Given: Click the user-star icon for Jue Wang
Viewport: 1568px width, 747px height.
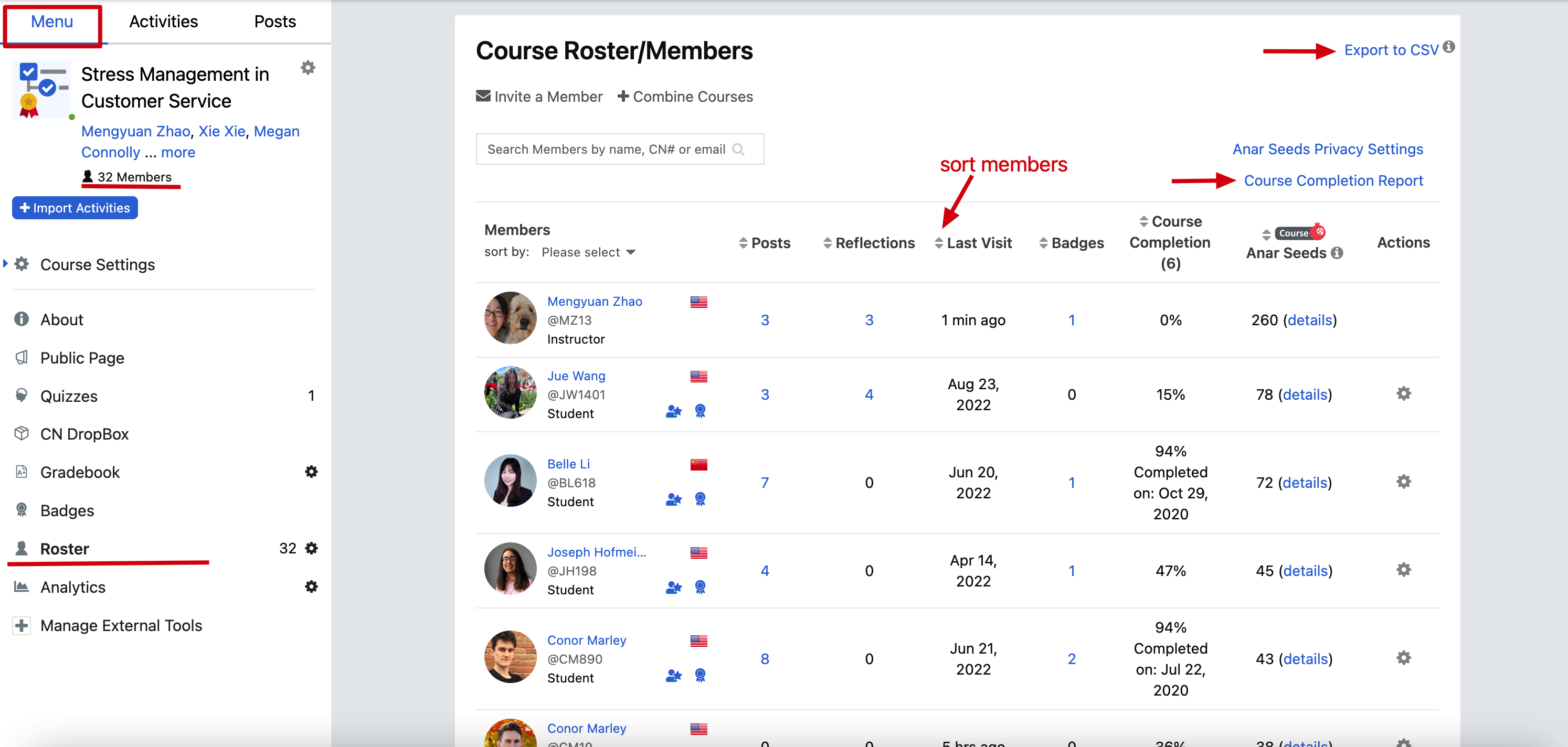Looking at the screenshot, I should (673, 411).
